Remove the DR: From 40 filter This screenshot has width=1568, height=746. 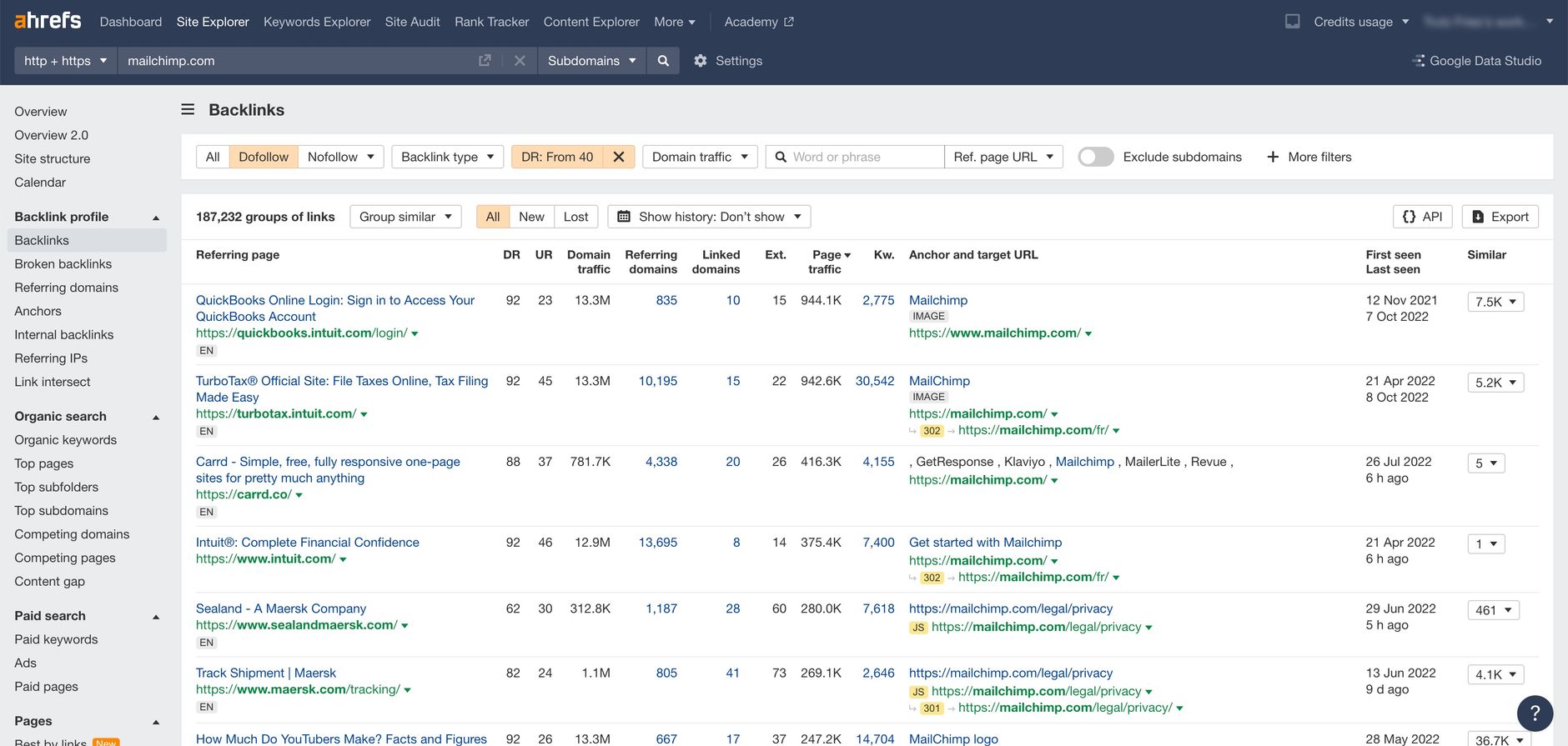pos(619,157)
